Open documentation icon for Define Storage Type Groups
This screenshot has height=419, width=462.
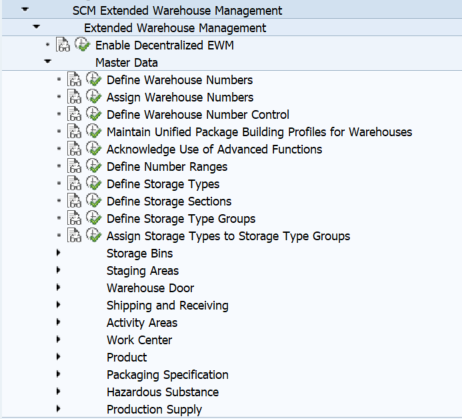tap(74, 218)
